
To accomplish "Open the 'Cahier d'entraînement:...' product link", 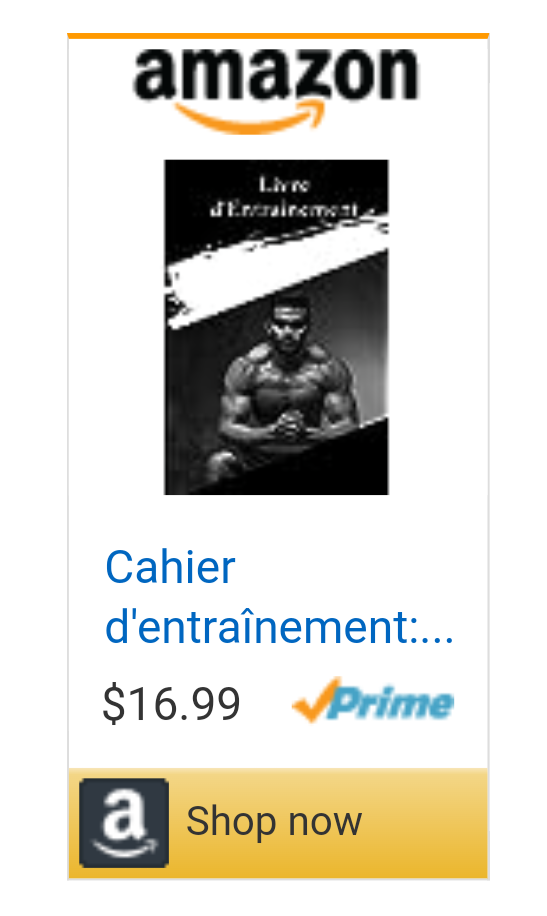I will pos(279,597).
